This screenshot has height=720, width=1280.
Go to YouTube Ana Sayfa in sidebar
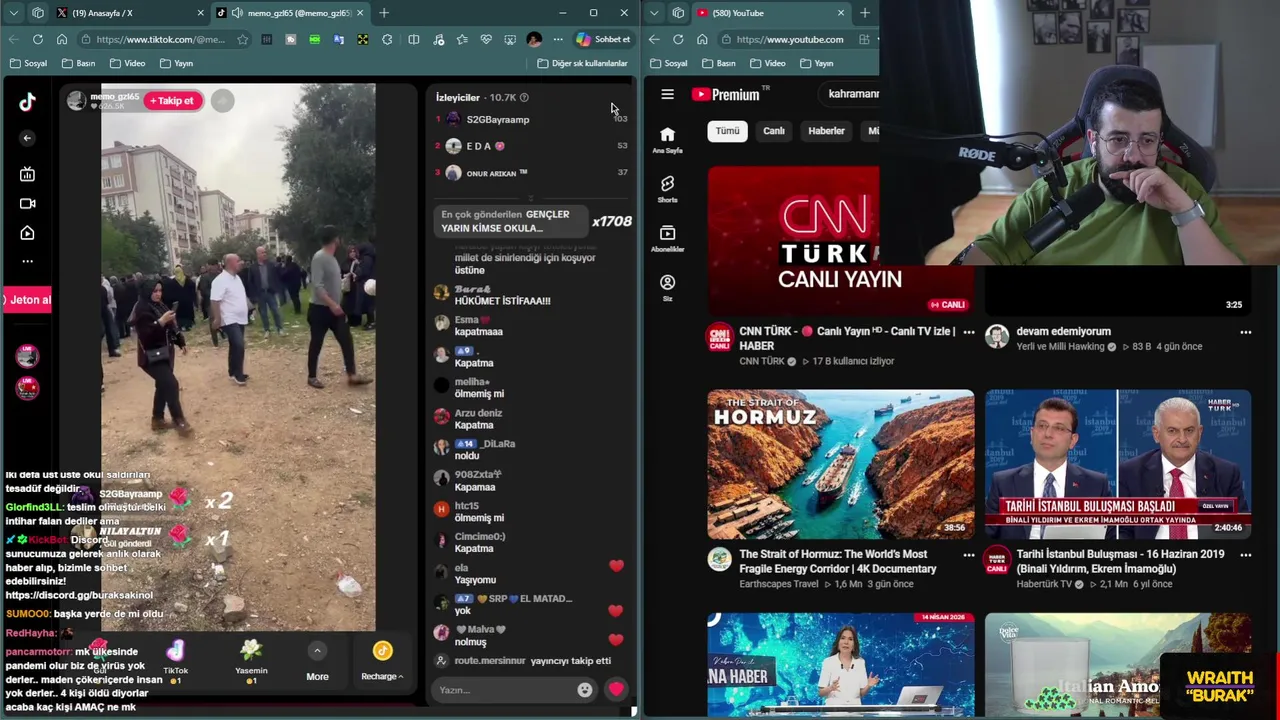point(667,140)
